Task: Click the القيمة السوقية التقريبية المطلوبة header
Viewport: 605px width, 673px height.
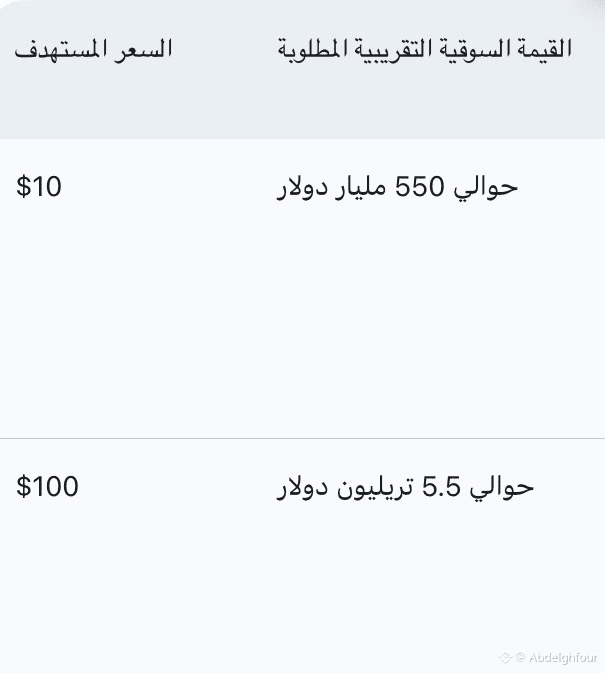Action: point(424,49)
